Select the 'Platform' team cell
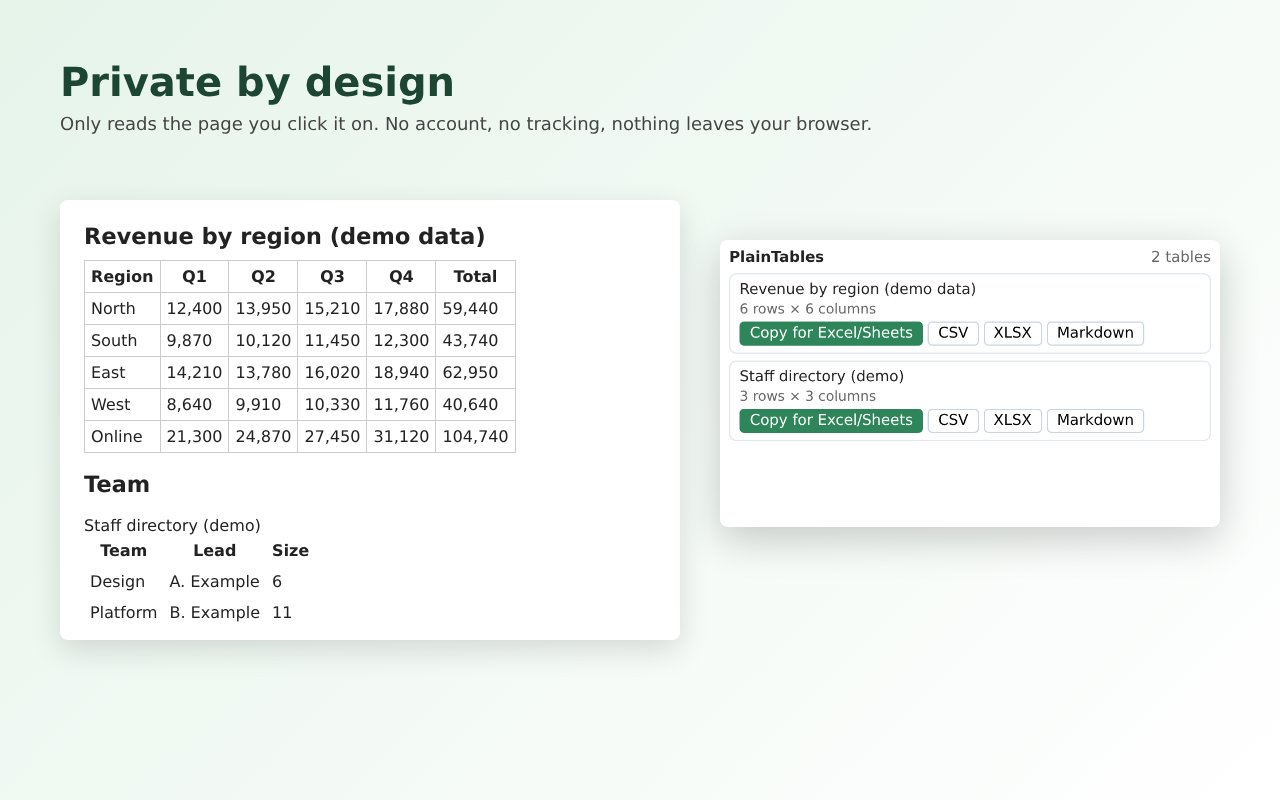Viewport: 1280px width, 800px height. click(123, 613)
